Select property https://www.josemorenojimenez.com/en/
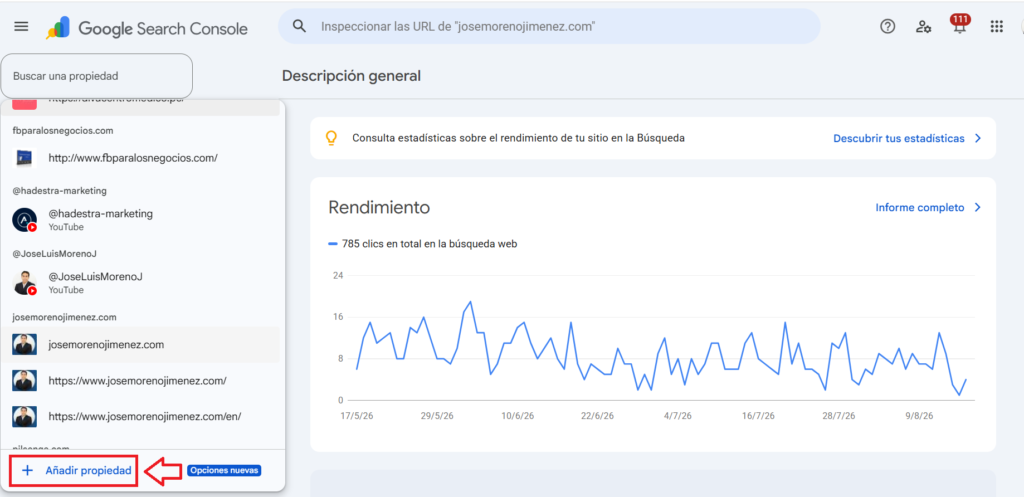 point(140,416)
